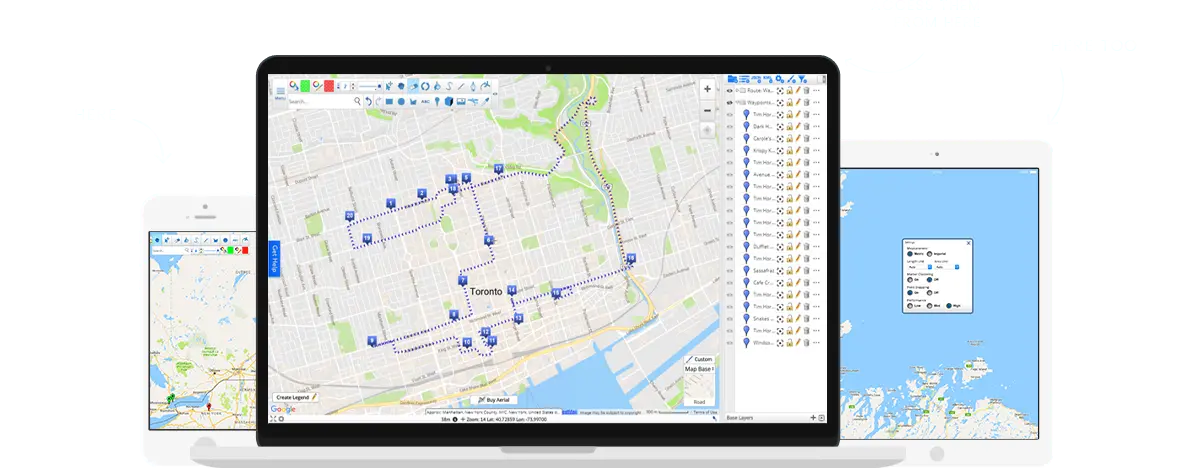Viewport: 1196px width, 468px height.
Task: Select the circle shape drawing tool
Action: click(x=401, y=101)
